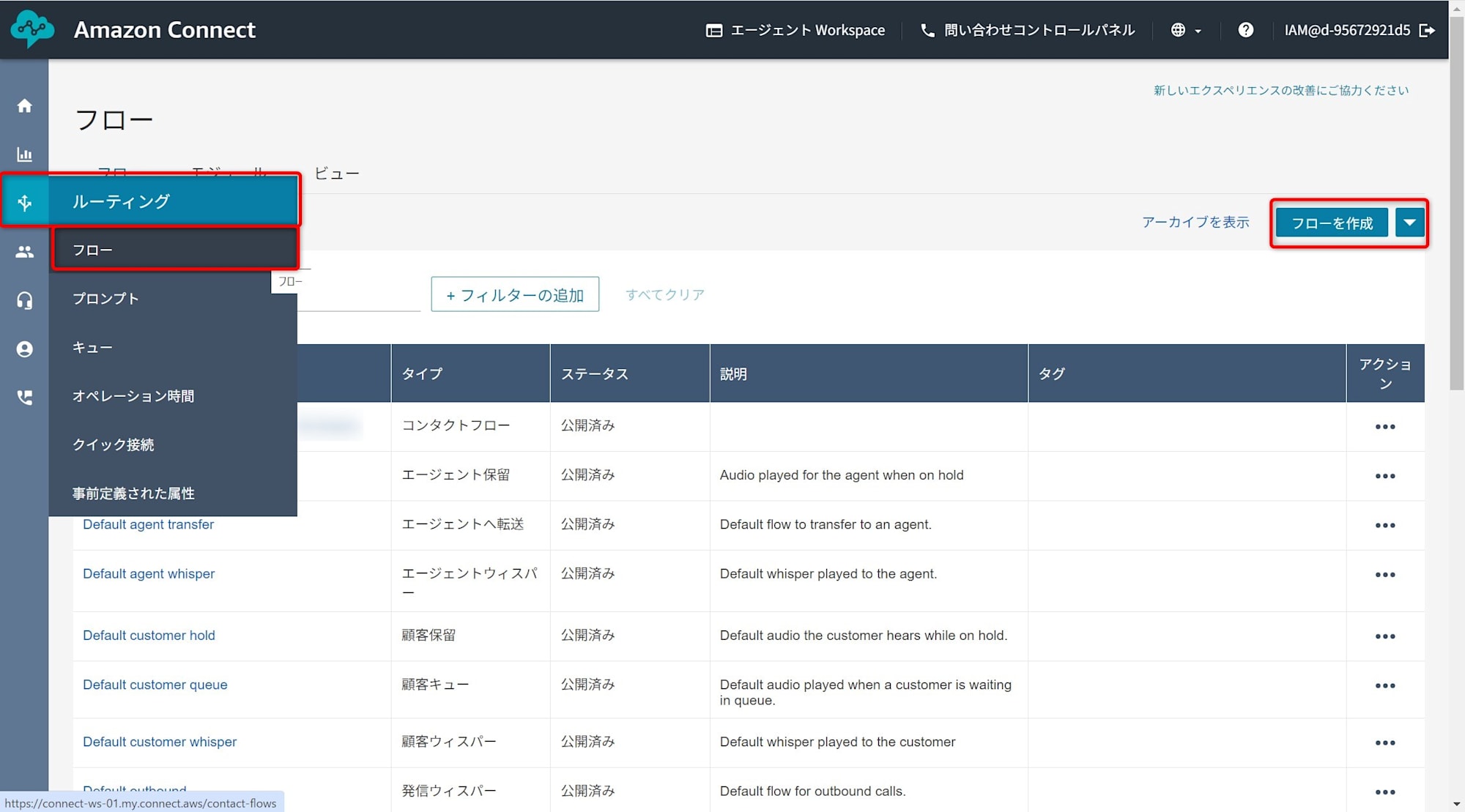This screenshot has width=1465, height=812.
Task: Open Default agent whisper flow
Action: tap(149, 573)
